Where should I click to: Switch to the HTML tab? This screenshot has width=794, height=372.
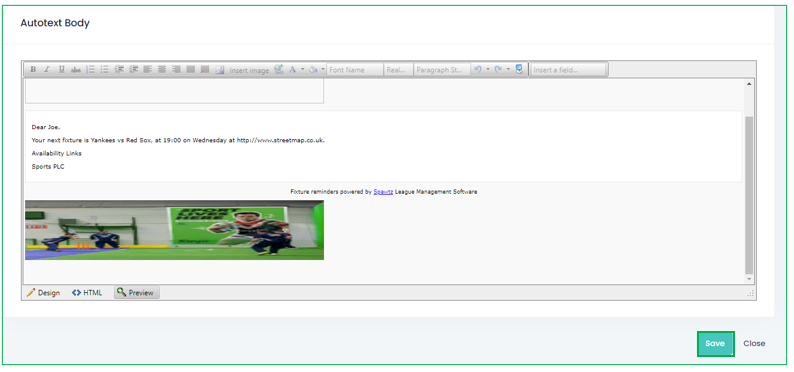[87, 293]
